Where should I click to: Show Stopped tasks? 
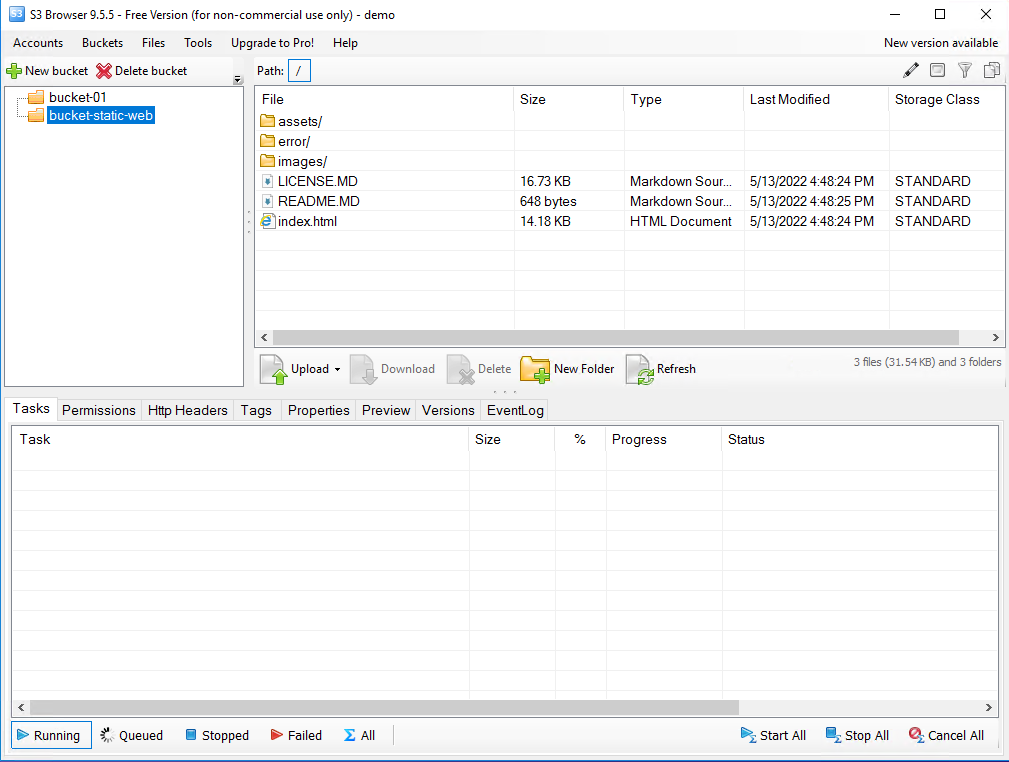click(x=217, y=735)
